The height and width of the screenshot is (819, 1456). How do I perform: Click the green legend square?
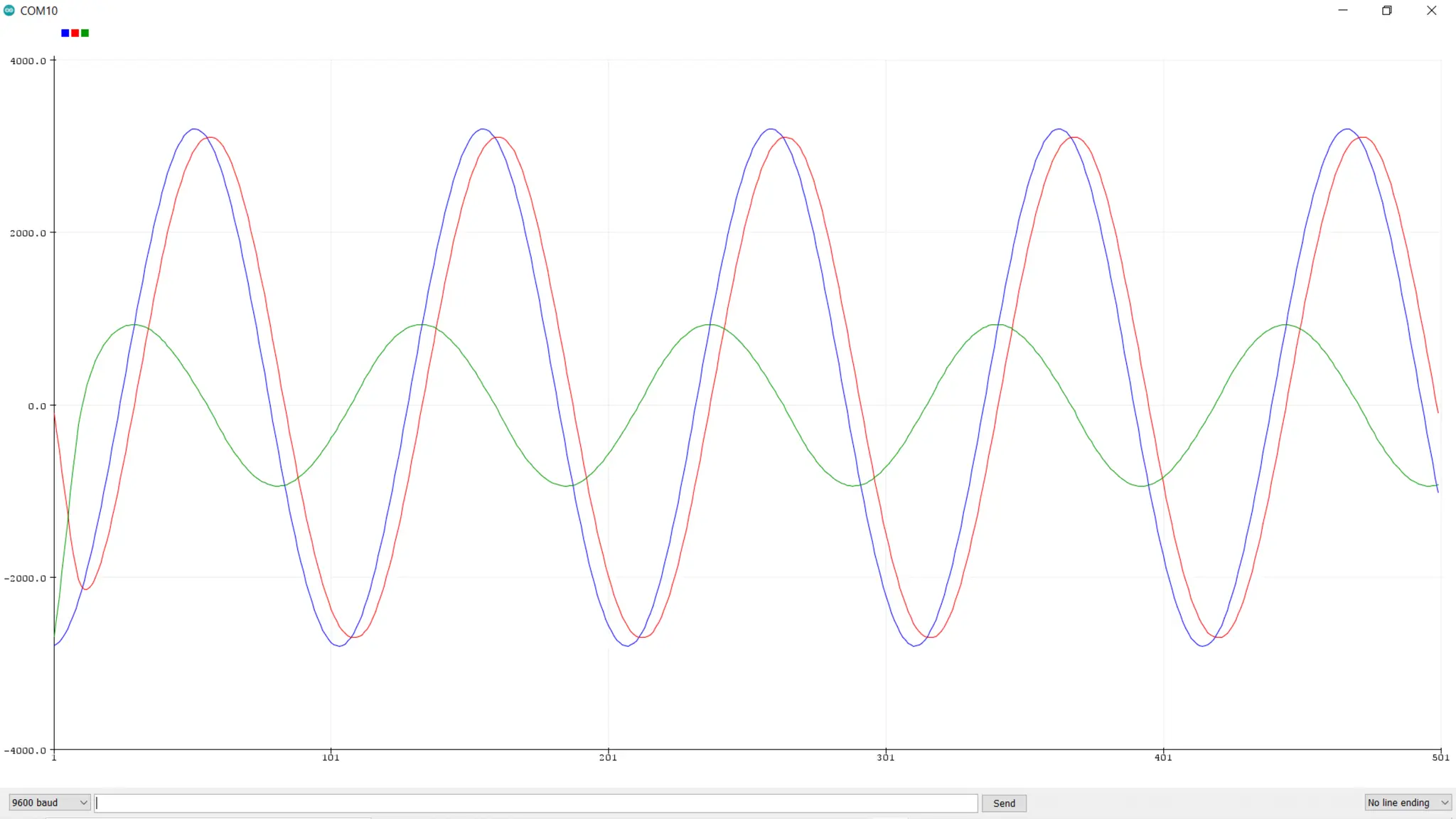tap(85, 33)
